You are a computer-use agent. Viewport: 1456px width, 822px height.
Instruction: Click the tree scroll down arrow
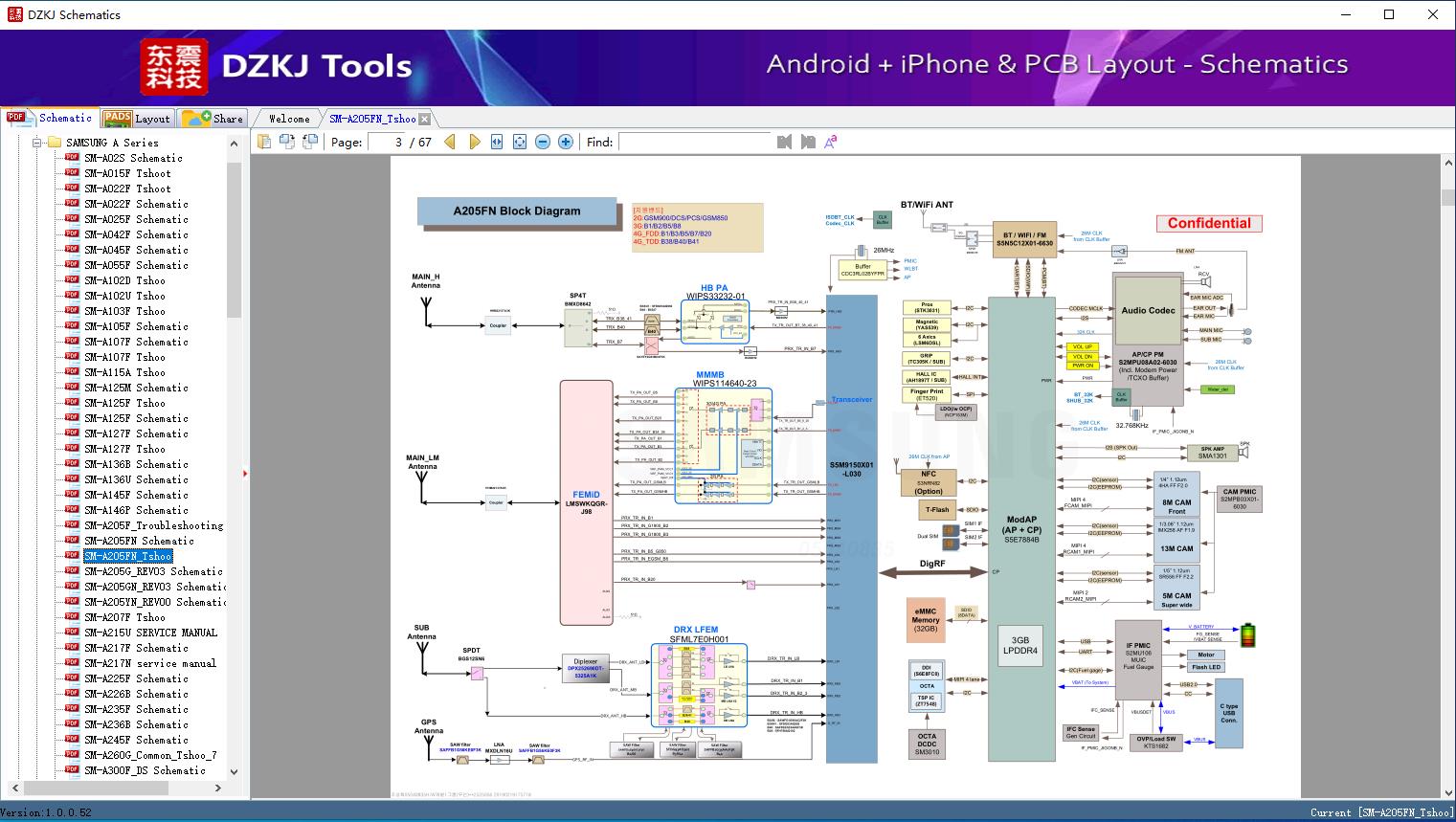point(234,771)
